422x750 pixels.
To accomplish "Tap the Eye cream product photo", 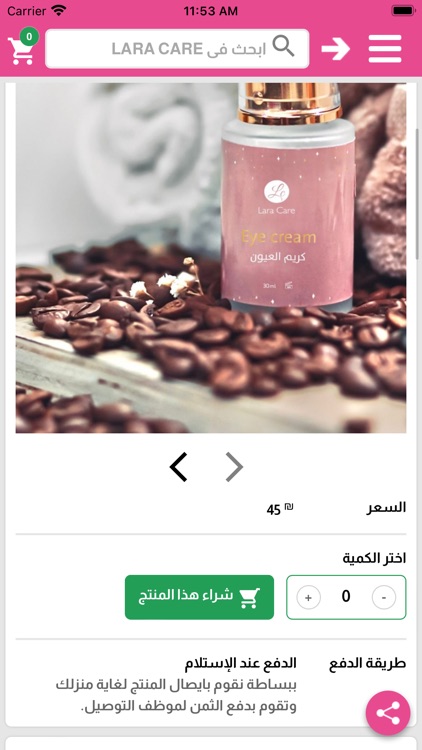I will click(211, 258).
